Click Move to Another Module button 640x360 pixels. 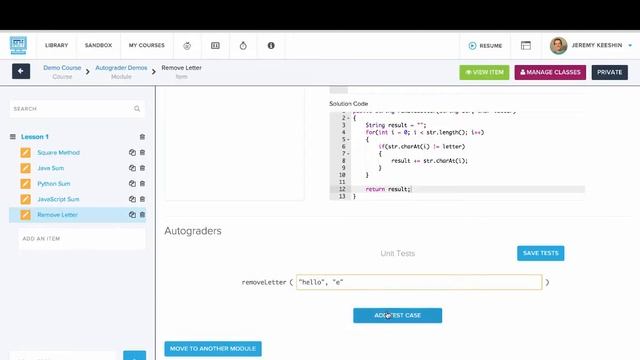(x=213, y=349)
